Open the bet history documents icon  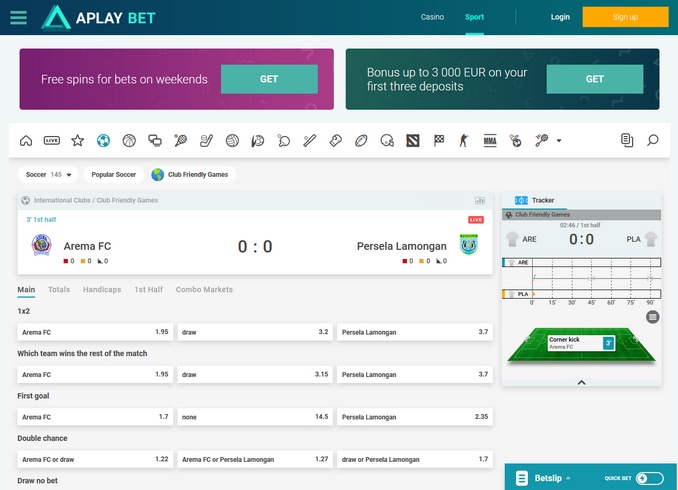[627, 140]
